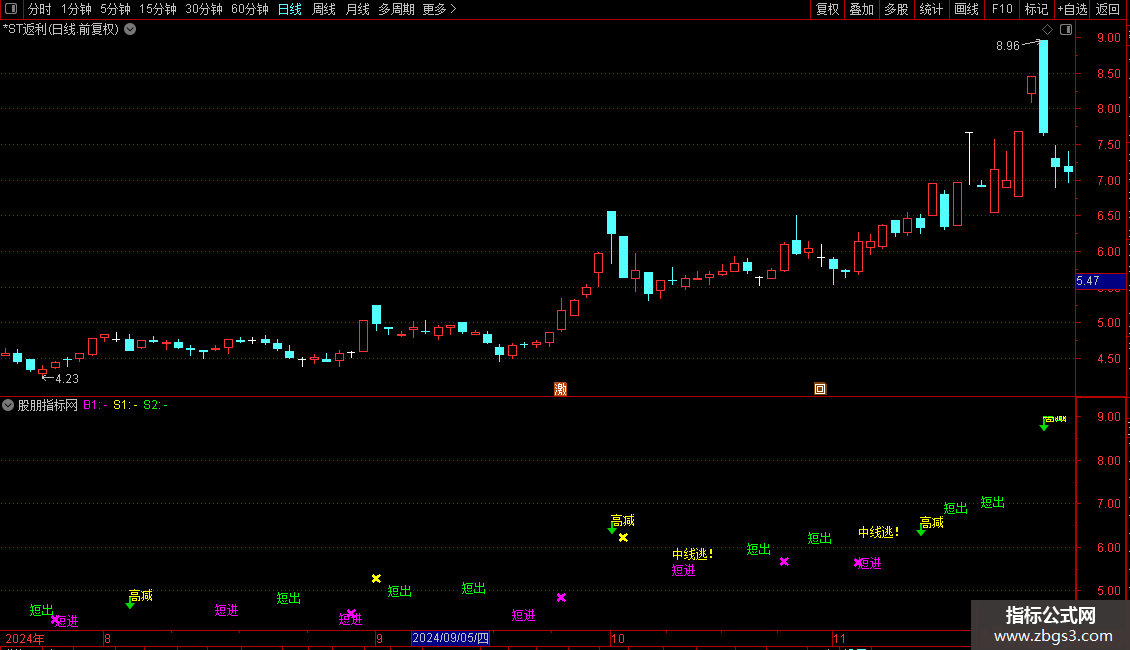Click the *ST返利(日线.前复权) chart title
The width and height of the screenshot is (1130, 650).
61,30
